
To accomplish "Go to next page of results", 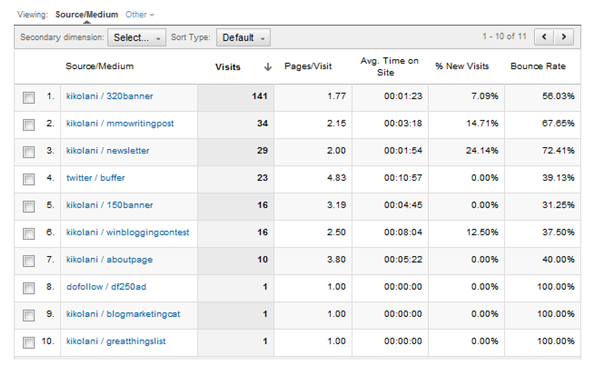I will (564, 37).
